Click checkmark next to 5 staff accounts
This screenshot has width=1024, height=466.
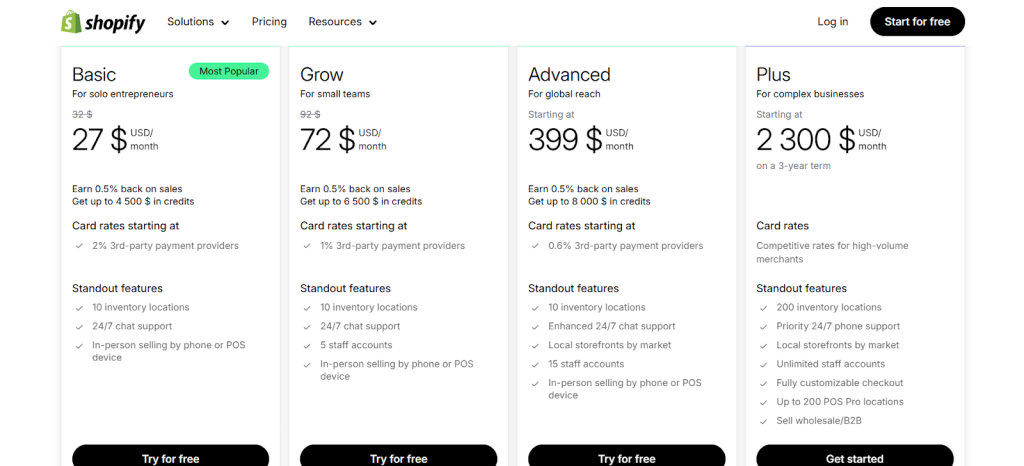(x=306, y=345)
